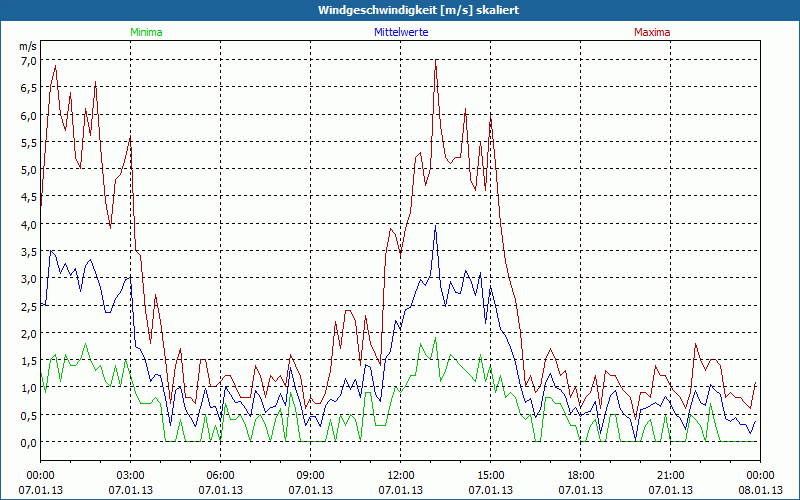Image resolution: width=800 pixels, height=500 pixels.
Task: Select the blue 'Mittelwerte' legend label
Action: (x=401, y=32)
